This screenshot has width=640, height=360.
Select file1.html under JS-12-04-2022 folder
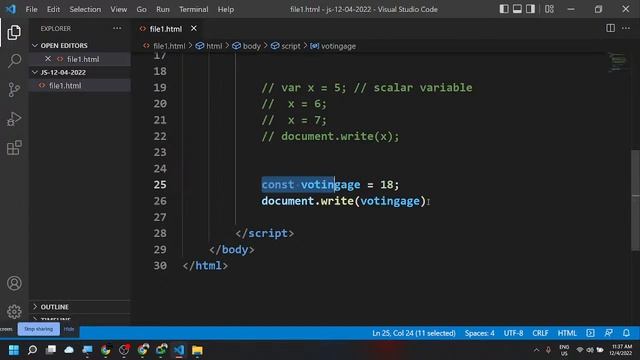coord(65,85)
